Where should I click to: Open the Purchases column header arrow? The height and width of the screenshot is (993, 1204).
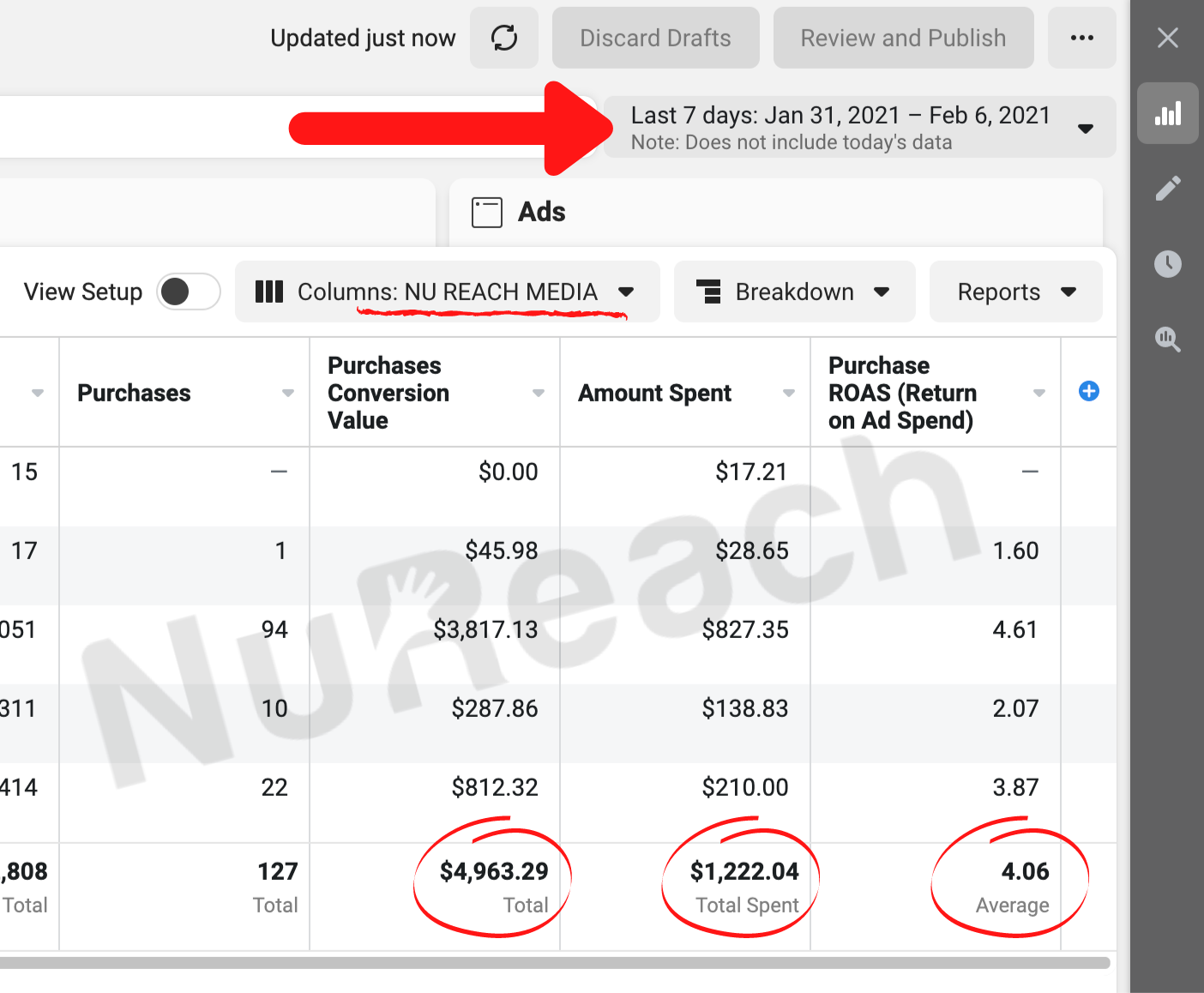point(288,393)
